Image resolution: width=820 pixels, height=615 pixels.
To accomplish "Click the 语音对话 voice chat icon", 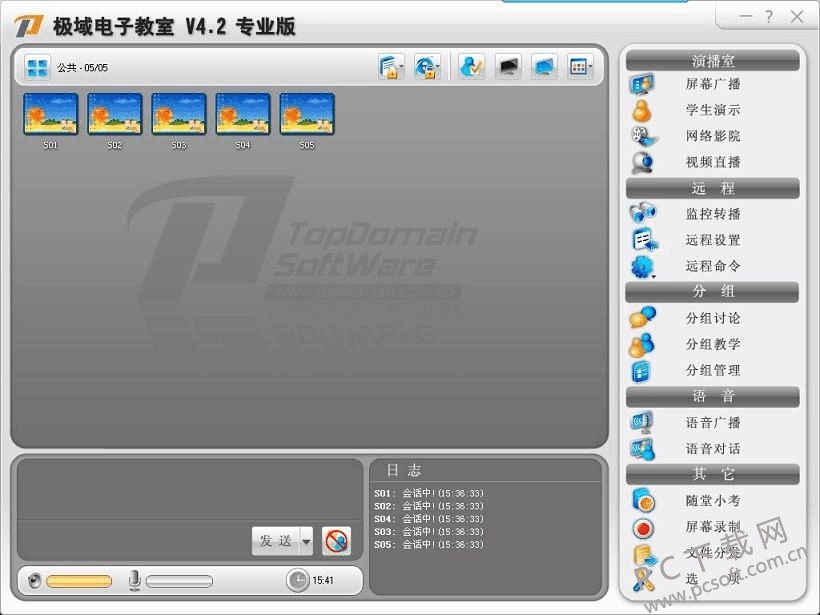I will (643, 449).
